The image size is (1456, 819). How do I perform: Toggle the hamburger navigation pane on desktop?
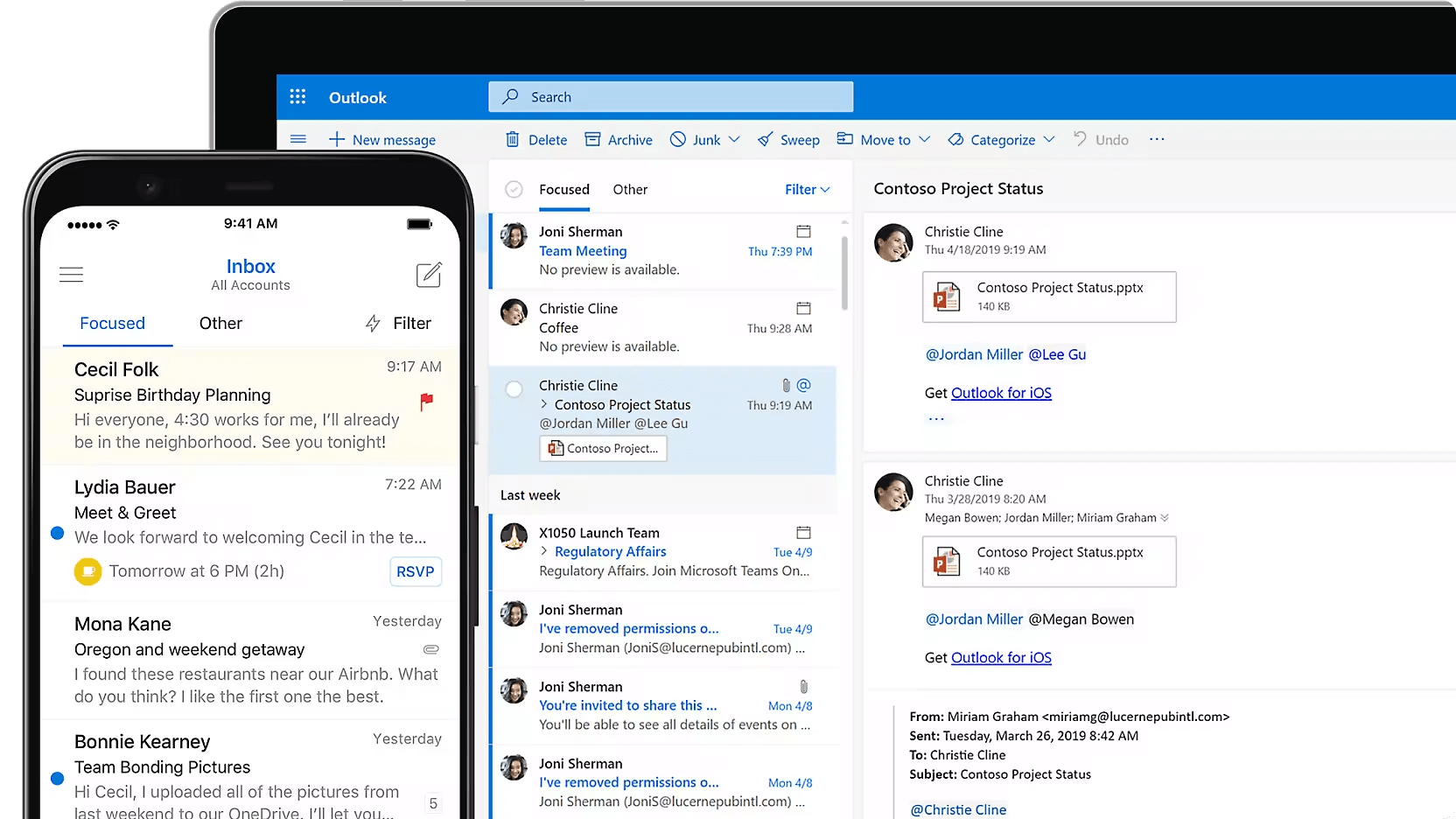pyautogui.click(x=298, y=139)
